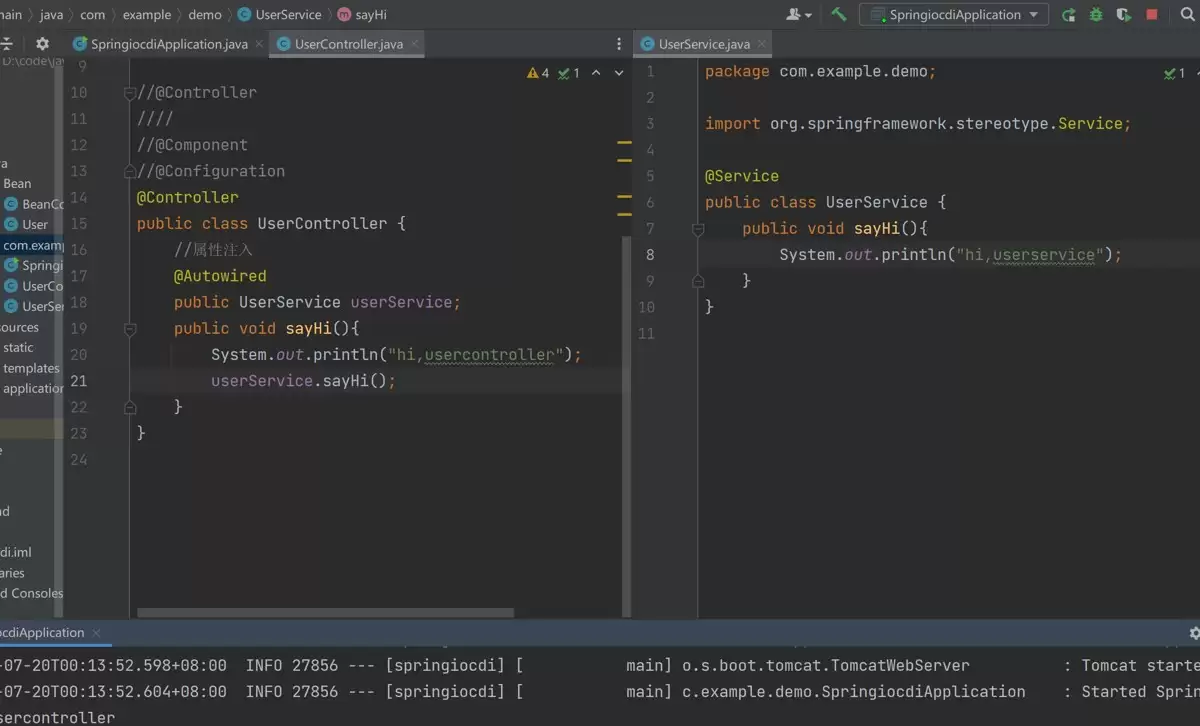Image resolution: width=1200 pixels, height=726 pixels.
Task: Click the project panel gear settings icon
Action: 42,44
